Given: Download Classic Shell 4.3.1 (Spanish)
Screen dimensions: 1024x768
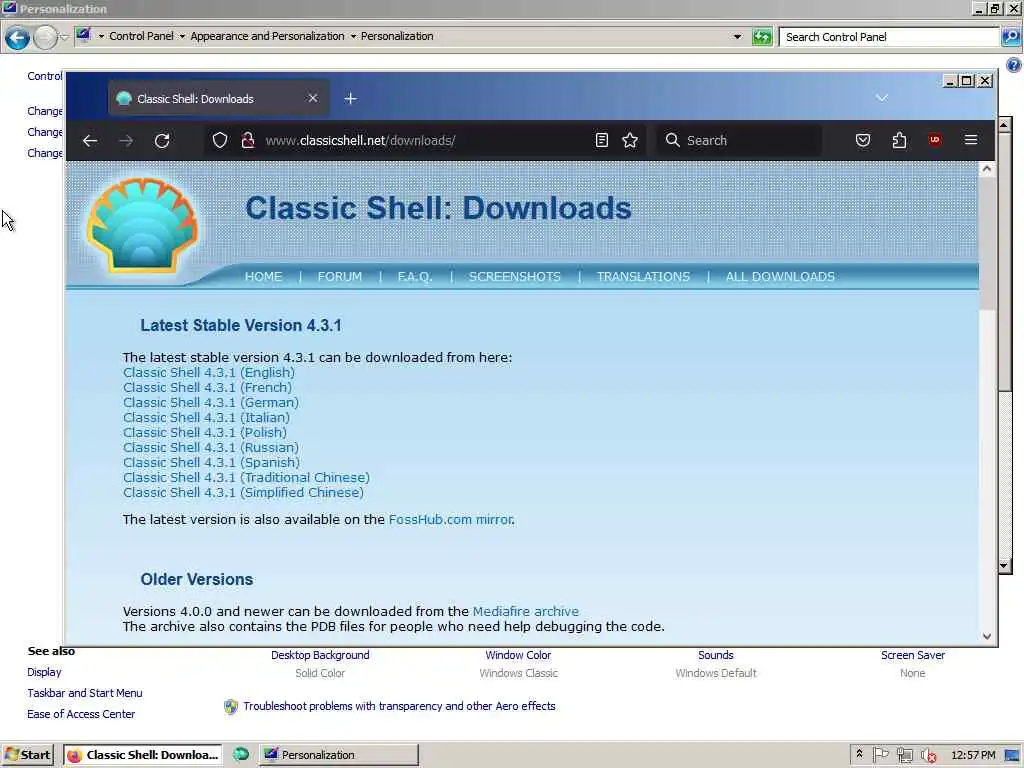Looking at the screenshot, I should tap(212, 462).
